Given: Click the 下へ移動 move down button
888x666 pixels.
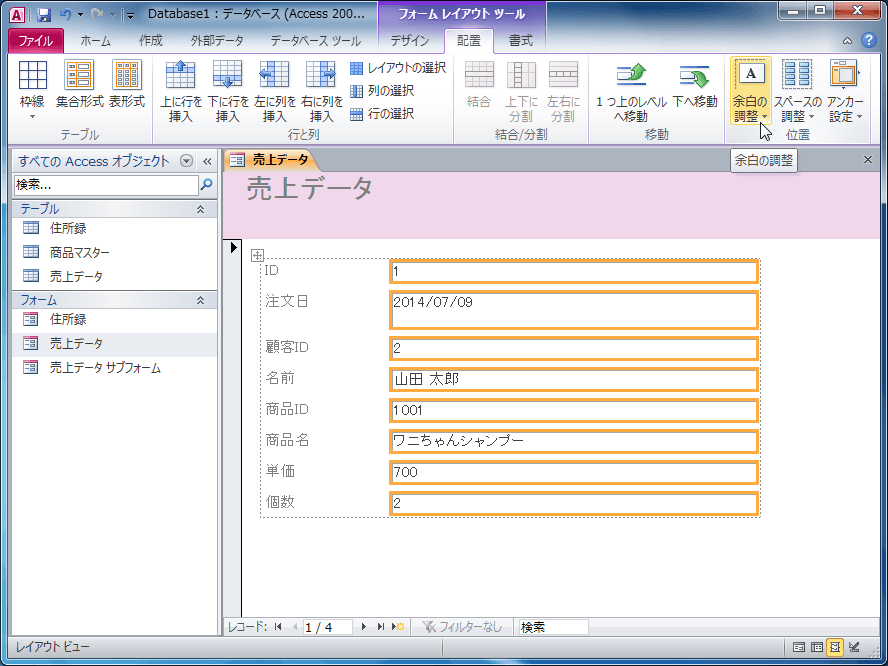Looking at the screenshot, I should [x=695, y=85].
